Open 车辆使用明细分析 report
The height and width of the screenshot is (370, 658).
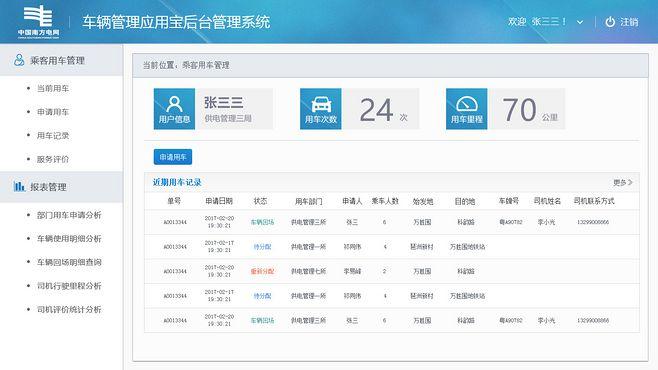click(x=69, y=238)
